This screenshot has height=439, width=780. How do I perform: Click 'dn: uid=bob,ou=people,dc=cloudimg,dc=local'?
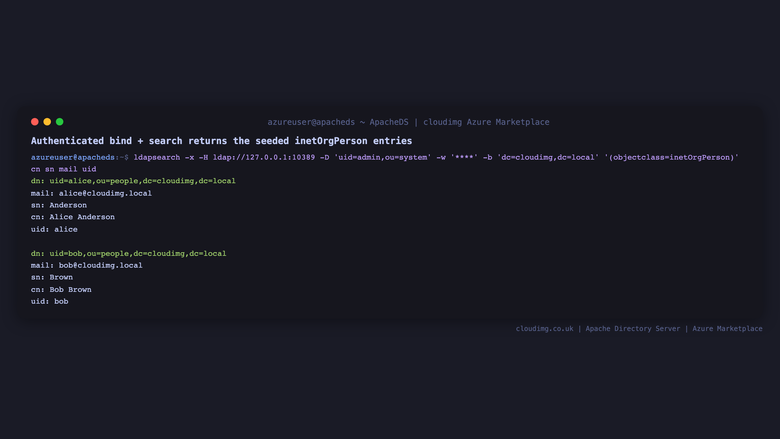128,254
